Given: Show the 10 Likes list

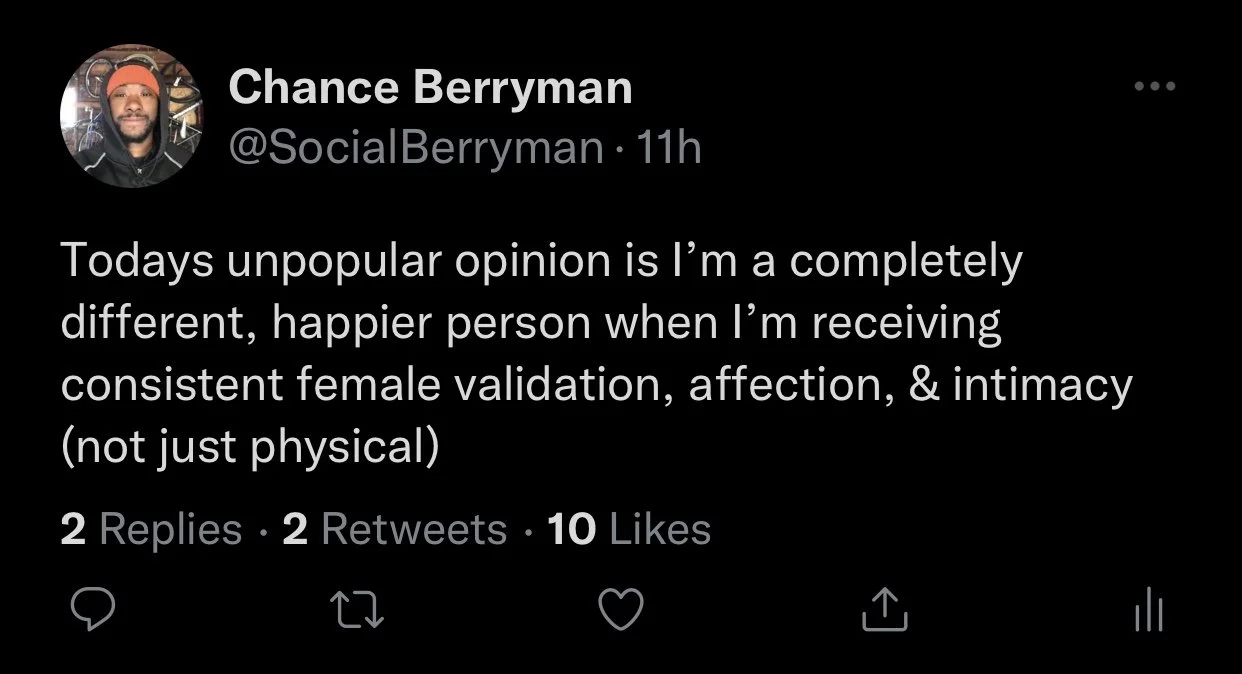Looking at the screenshot, I should point(630,529).
